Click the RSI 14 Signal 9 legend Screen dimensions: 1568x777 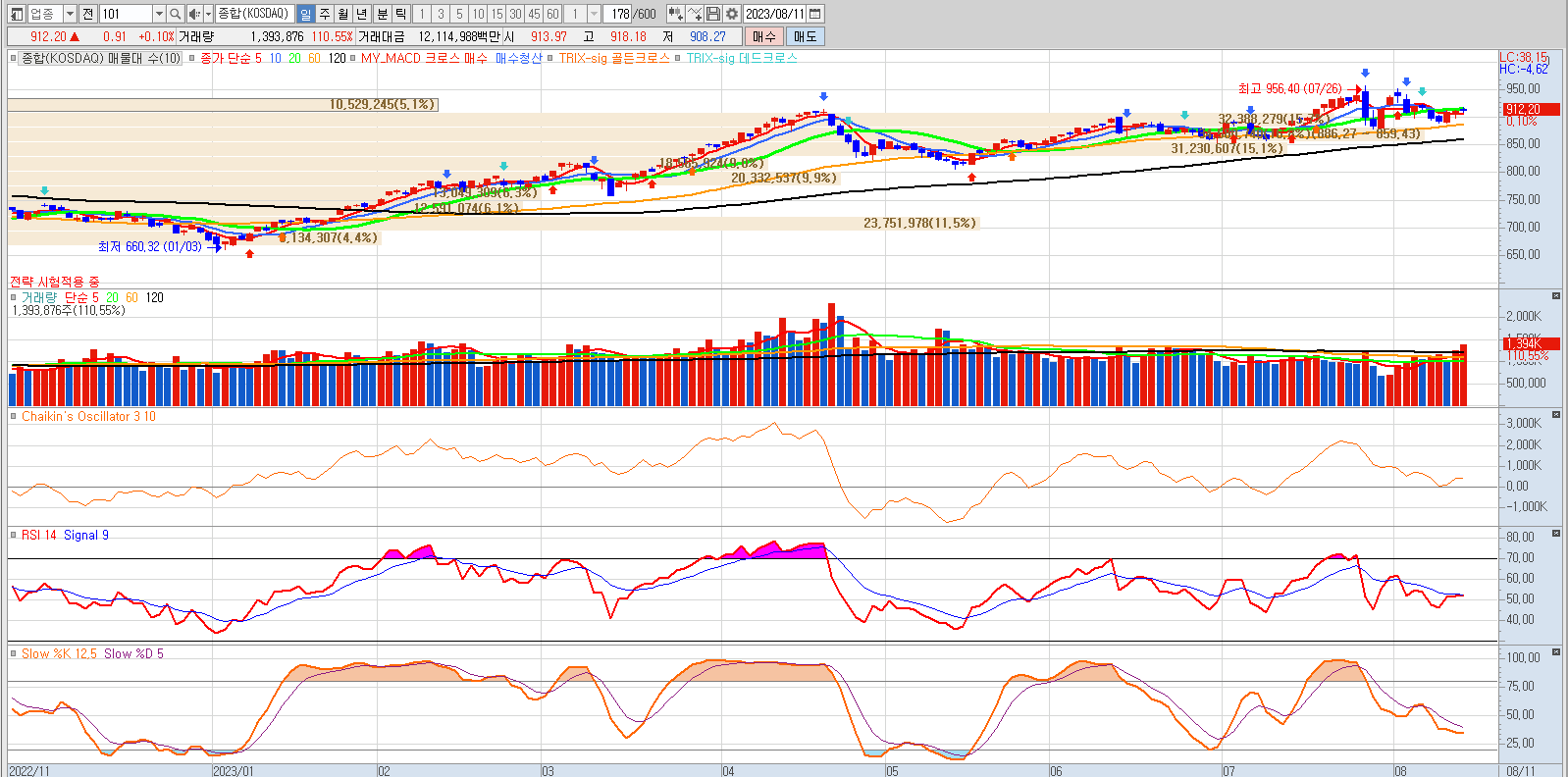tap(65, 535)
